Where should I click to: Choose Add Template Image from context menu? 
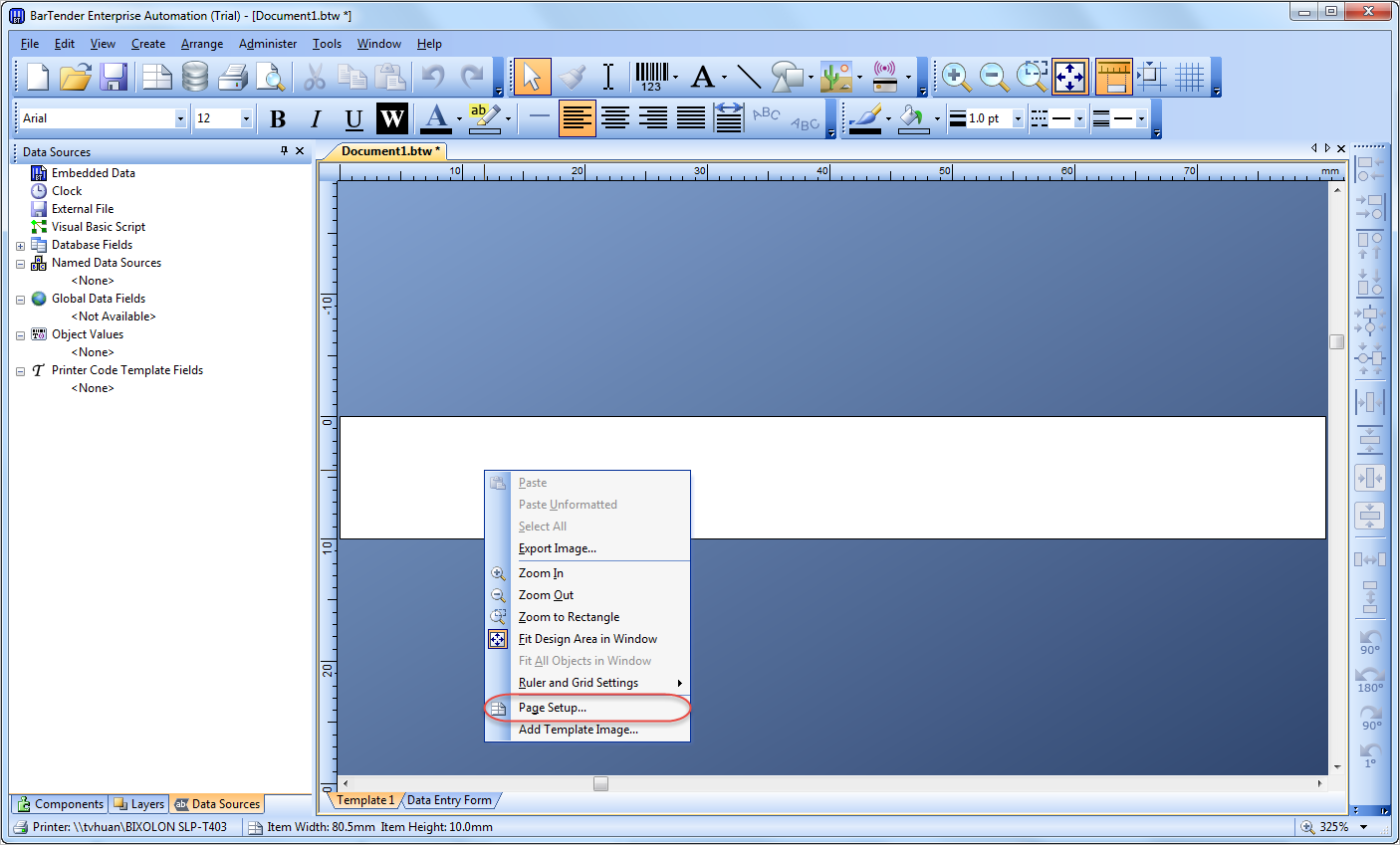(587, 730)
